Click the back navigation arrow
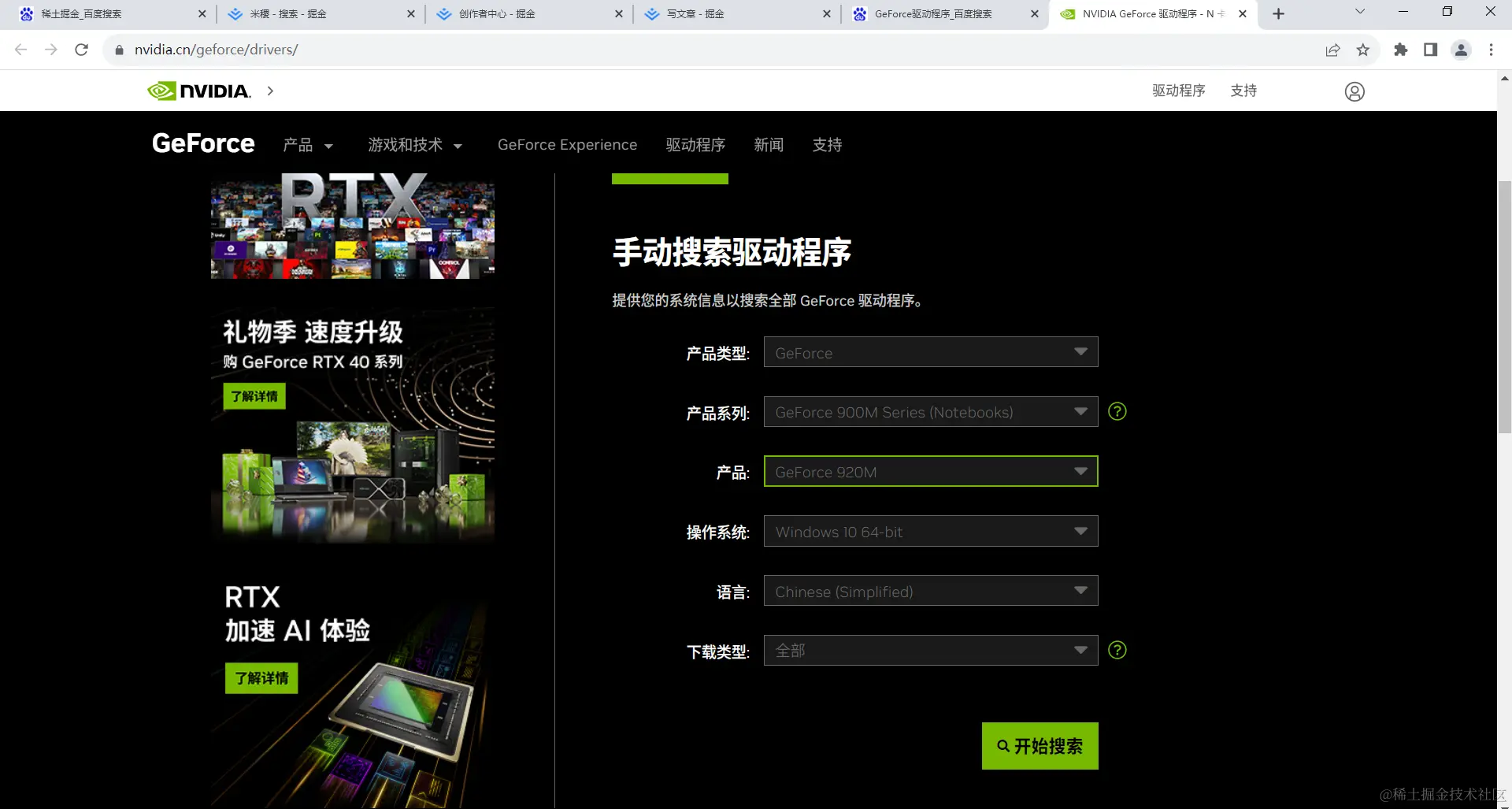1512x809 pixels. pyautogui.click(x=21, y=50)
